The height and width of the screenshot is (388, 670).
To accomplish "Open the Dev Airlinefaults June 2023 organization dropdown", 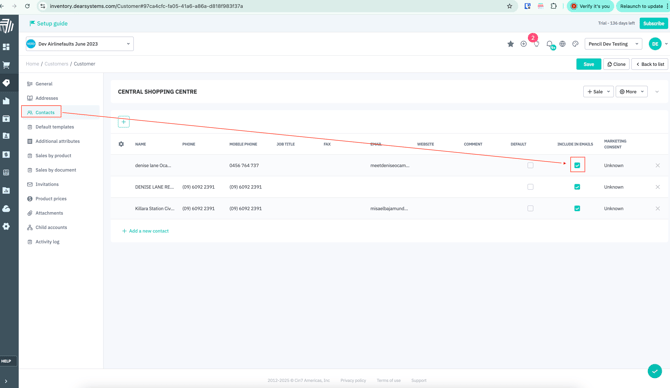I will [79, 44].
